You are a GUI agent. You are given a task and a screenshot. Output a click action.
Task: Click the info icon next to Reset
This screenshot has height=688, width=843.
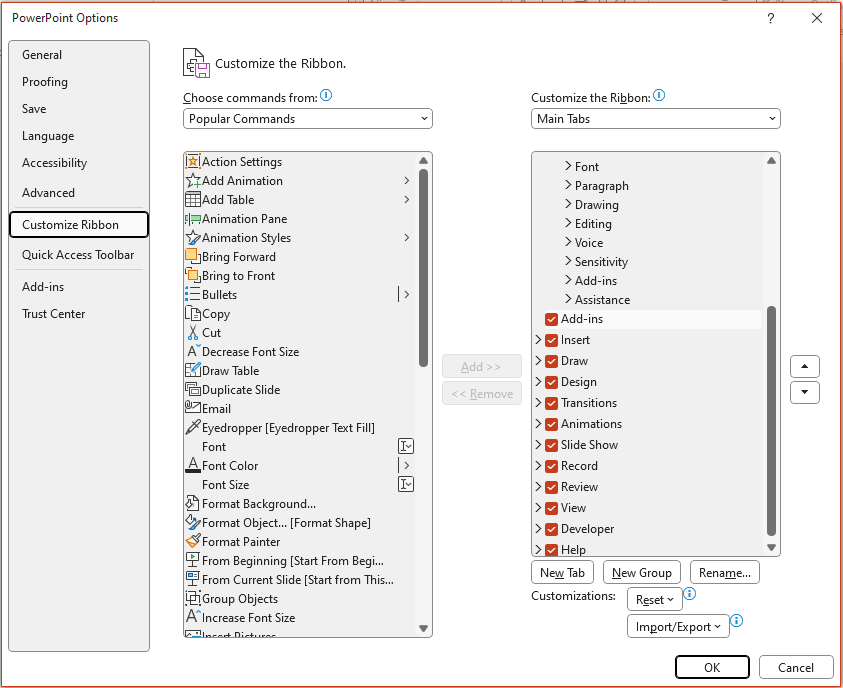coord(690,593)
